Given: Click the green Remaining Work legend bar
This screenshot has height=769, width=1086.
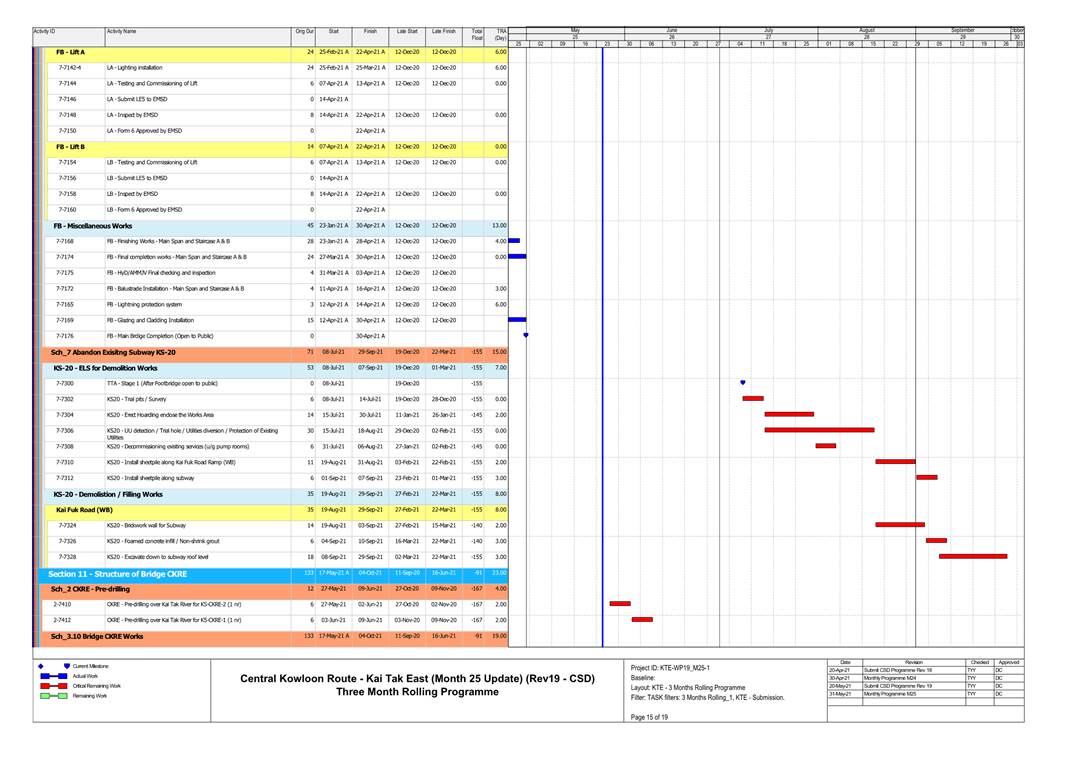Looking at the screenshot, I should pyautogui.click(x=54, y=696).
